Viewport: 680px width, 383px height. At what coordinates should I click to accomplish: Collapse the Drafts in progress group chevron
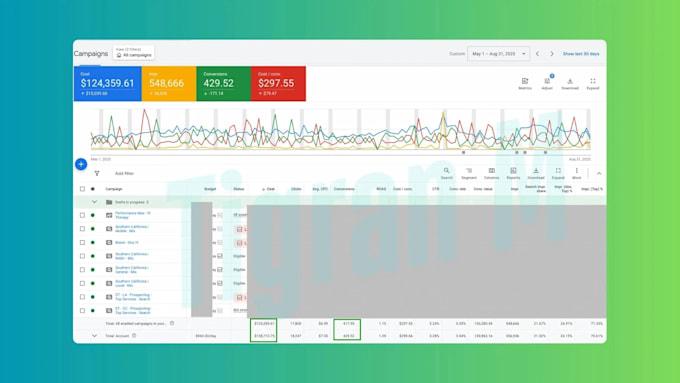[94, 202]
